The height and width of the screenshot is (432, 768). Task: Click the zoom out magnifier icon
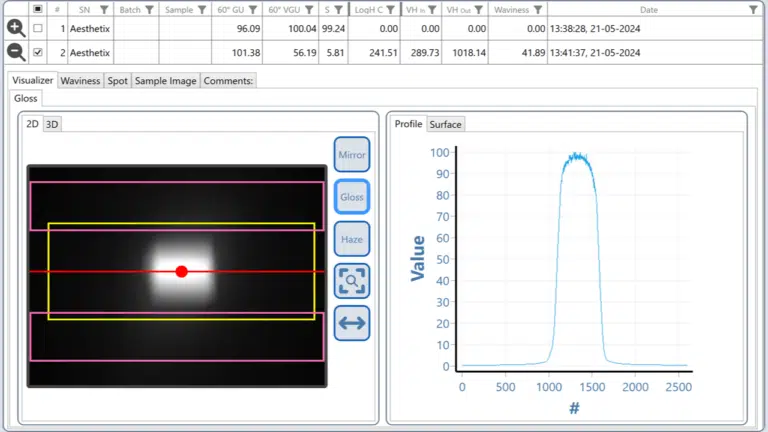pyautogui.click(x=16, y=53)
